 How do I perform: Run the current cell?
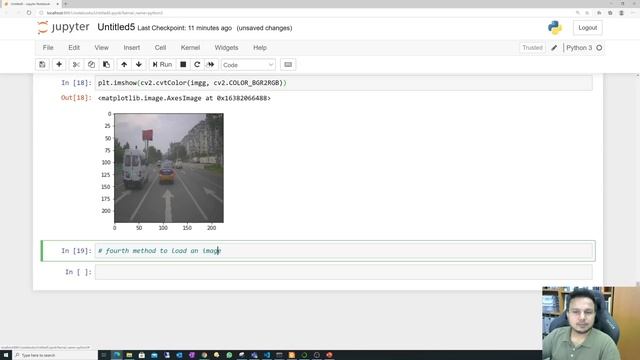(x=162, y=64)
